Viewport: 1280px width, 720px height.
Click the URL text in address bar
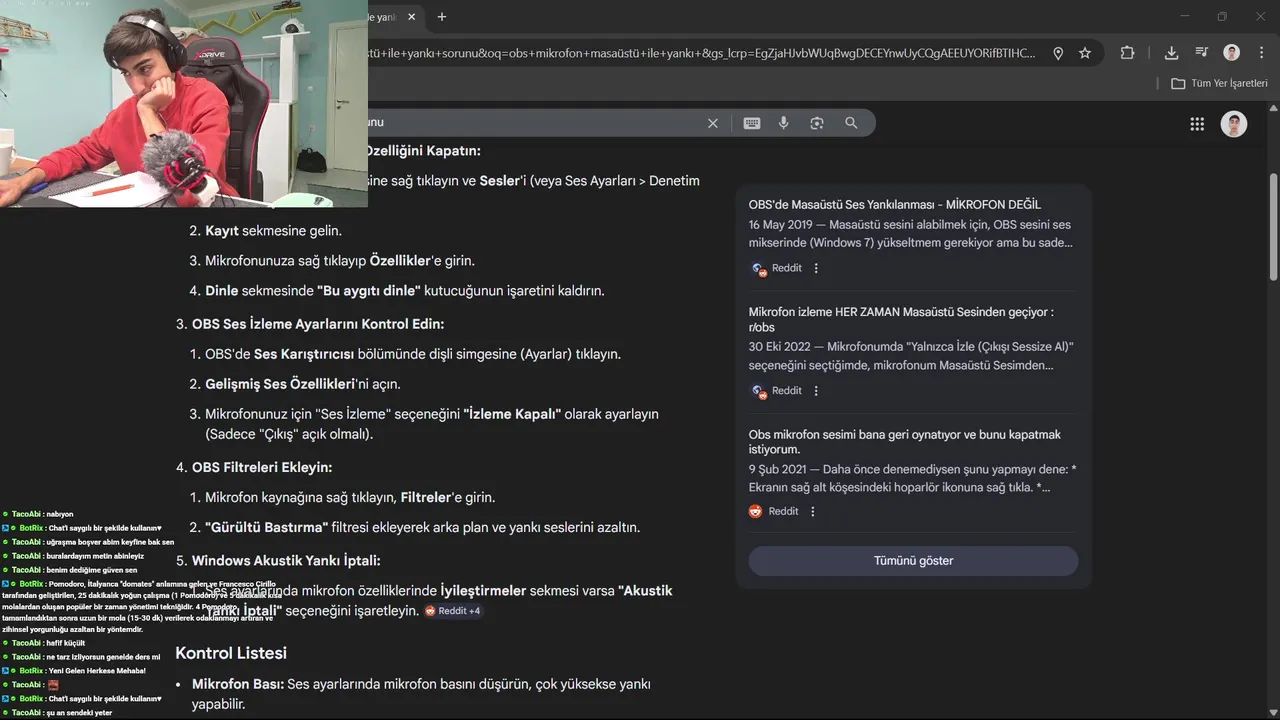pos(702,53)
